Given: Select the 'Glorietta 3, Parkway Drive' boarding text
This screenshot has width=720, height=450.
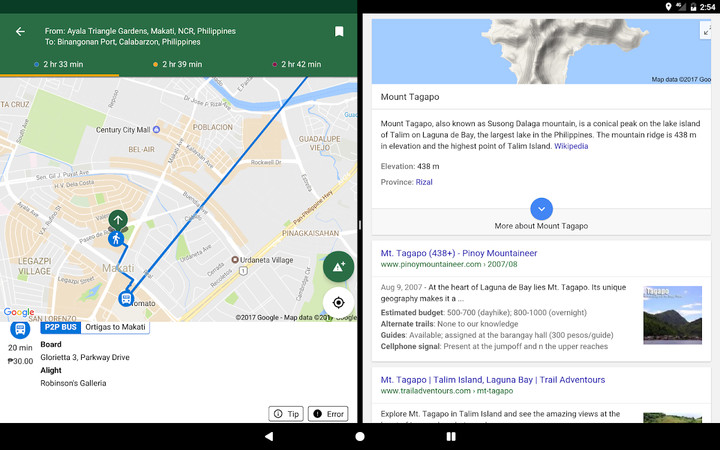Looking at the screenshot, I should click(x=85, y=357).
